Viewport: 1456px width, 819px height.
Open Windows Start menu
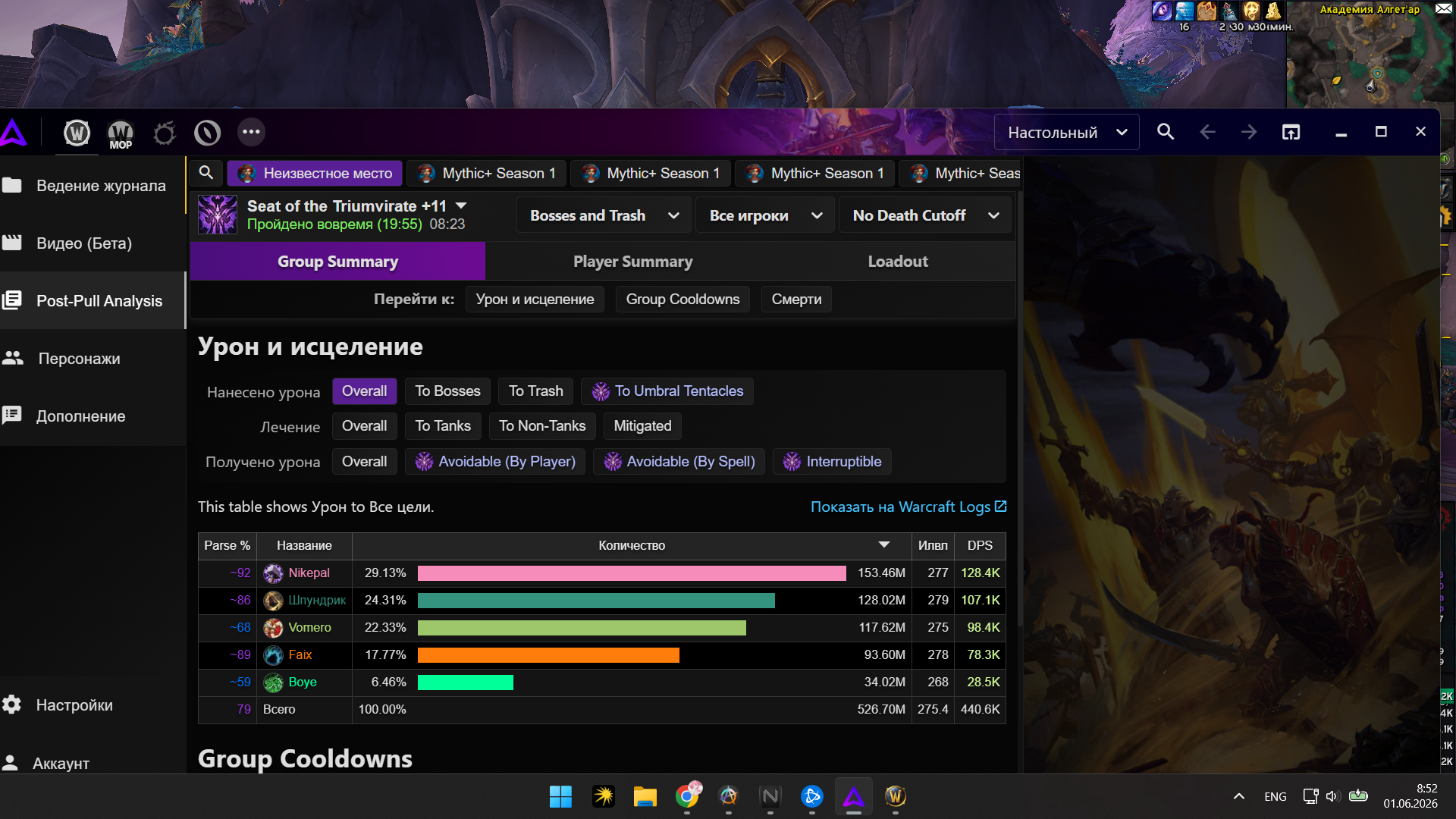(x=560, y=796)
